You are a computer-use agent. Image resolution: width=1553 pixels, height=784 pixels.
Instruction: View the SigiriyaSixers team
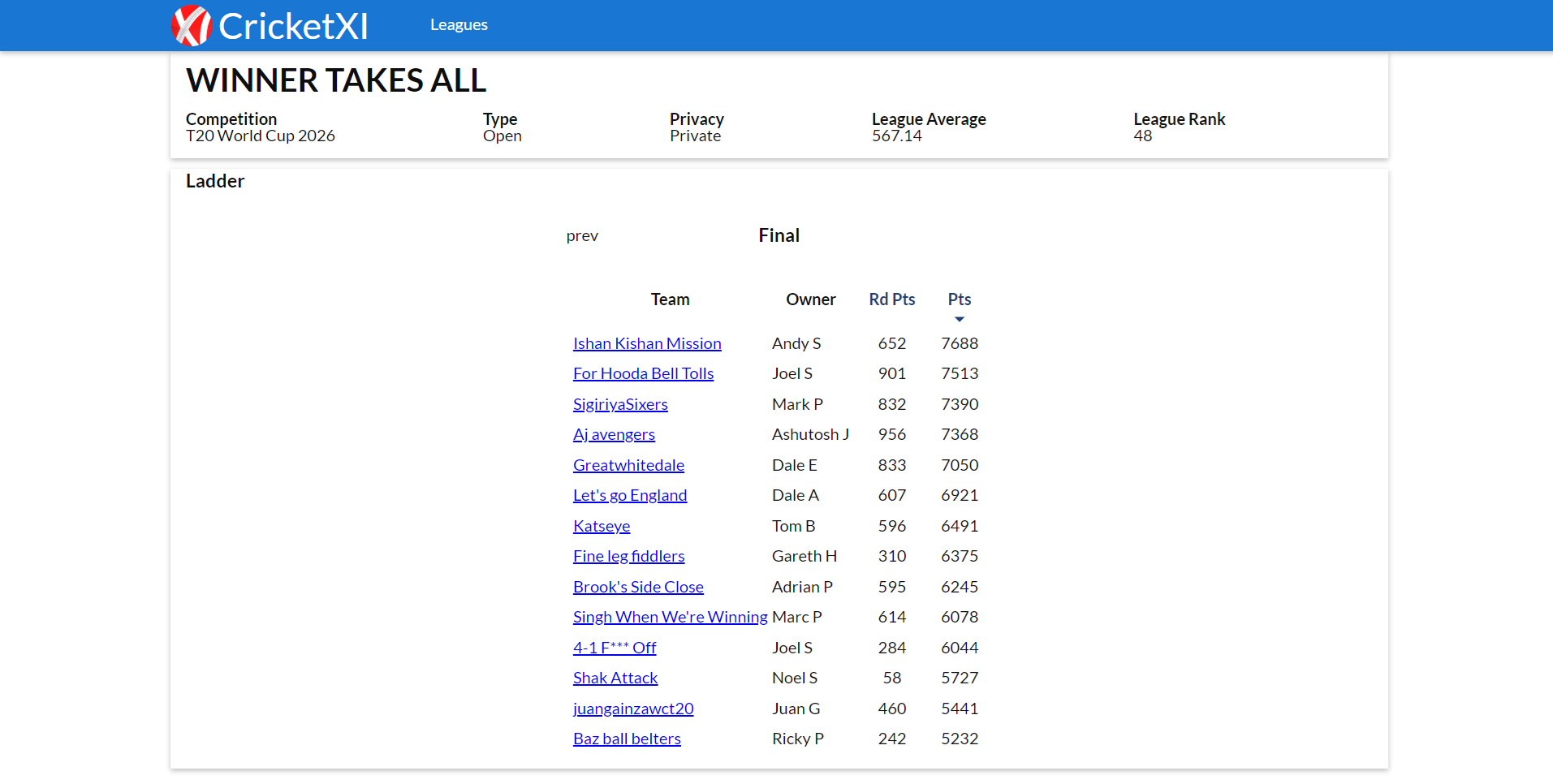[x=620, y=404]
